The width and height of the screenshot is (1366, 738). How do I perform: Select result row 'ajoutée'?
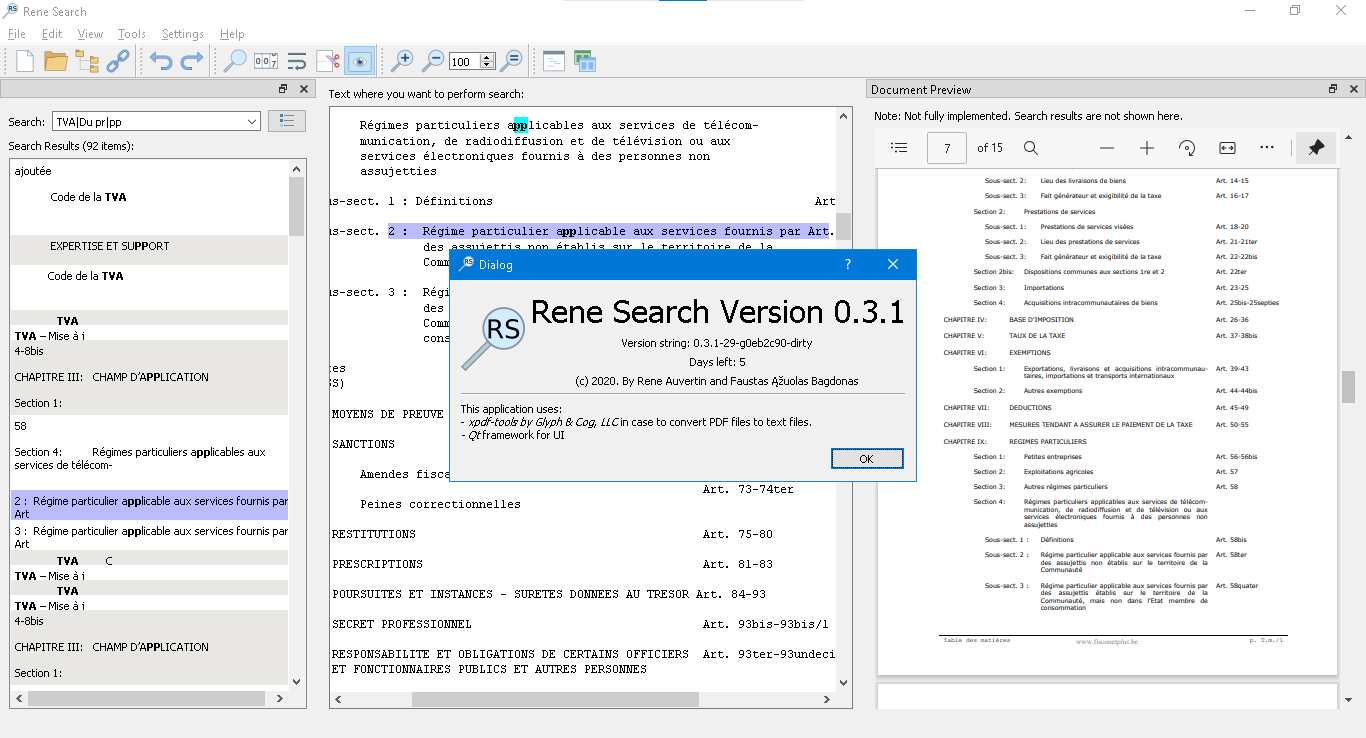pyautogui.click(x=149, y=171)
